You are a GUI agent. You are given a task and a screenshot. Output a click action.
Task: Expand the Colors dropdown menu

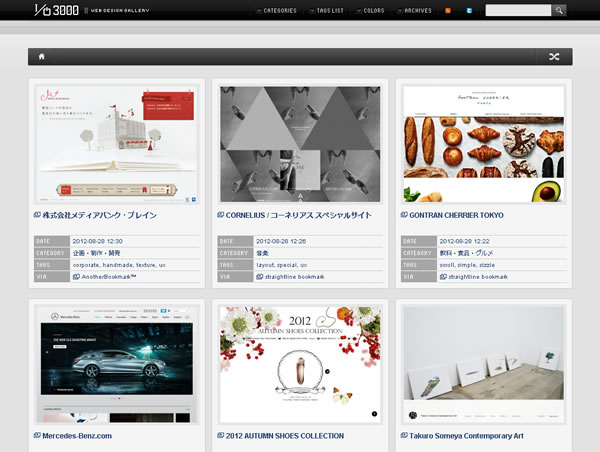tap(370, 11)
